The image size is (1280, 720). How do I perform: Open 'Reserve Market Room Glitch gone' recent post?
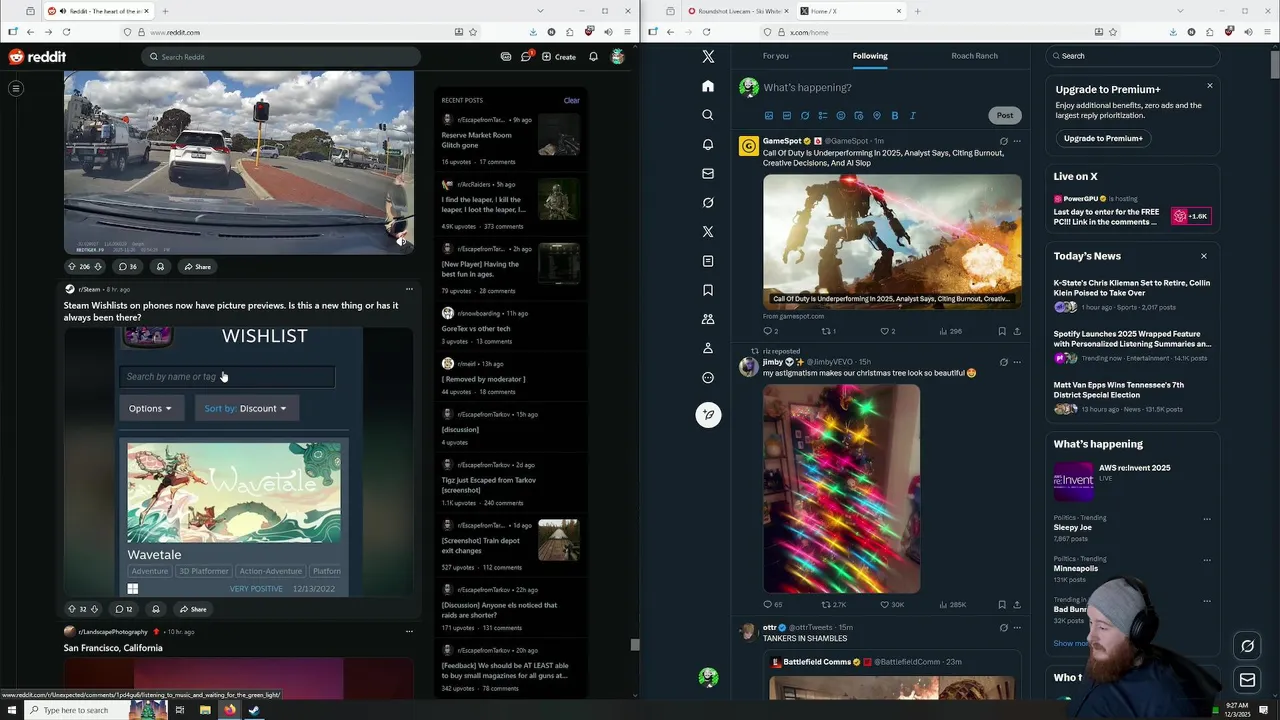coord(476,140)
